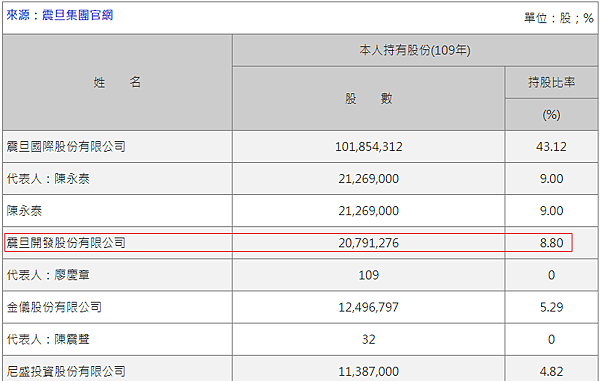600x381 pixels.
Task: Click the share count 109
Action: [x=368, y=275]
